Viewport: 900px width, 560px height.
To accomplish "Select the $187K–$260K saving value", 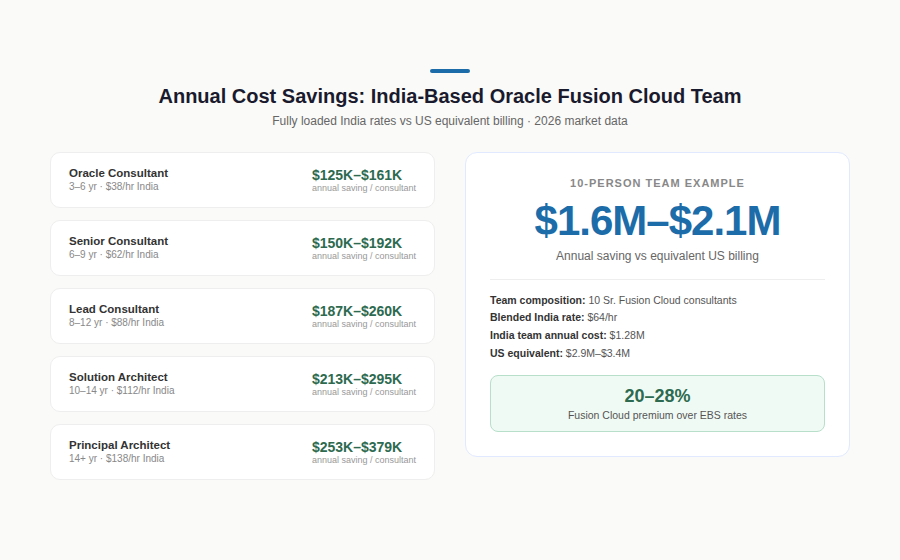I will pyautogui.click(x=357, y=311).
